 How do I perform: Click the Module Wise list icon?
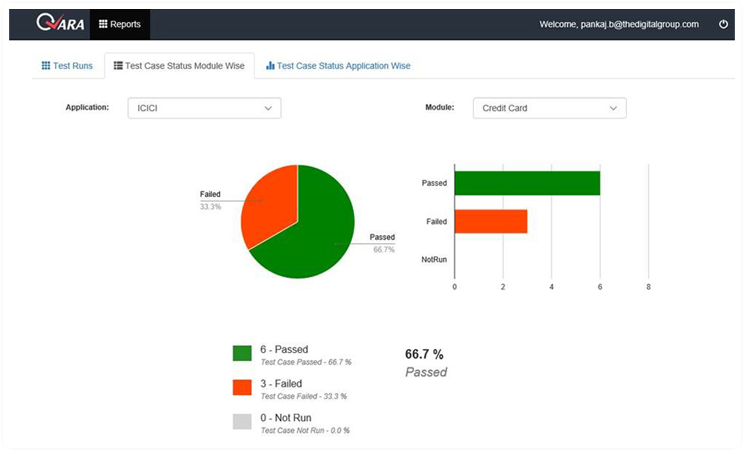(x=118, y=66)
